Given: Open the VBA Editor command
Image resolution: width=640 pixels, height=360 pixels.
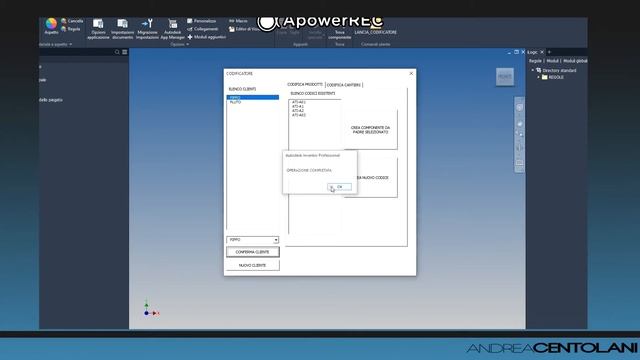Looking at the screenshot, I should pyautogui.click(x=243, y=29).
